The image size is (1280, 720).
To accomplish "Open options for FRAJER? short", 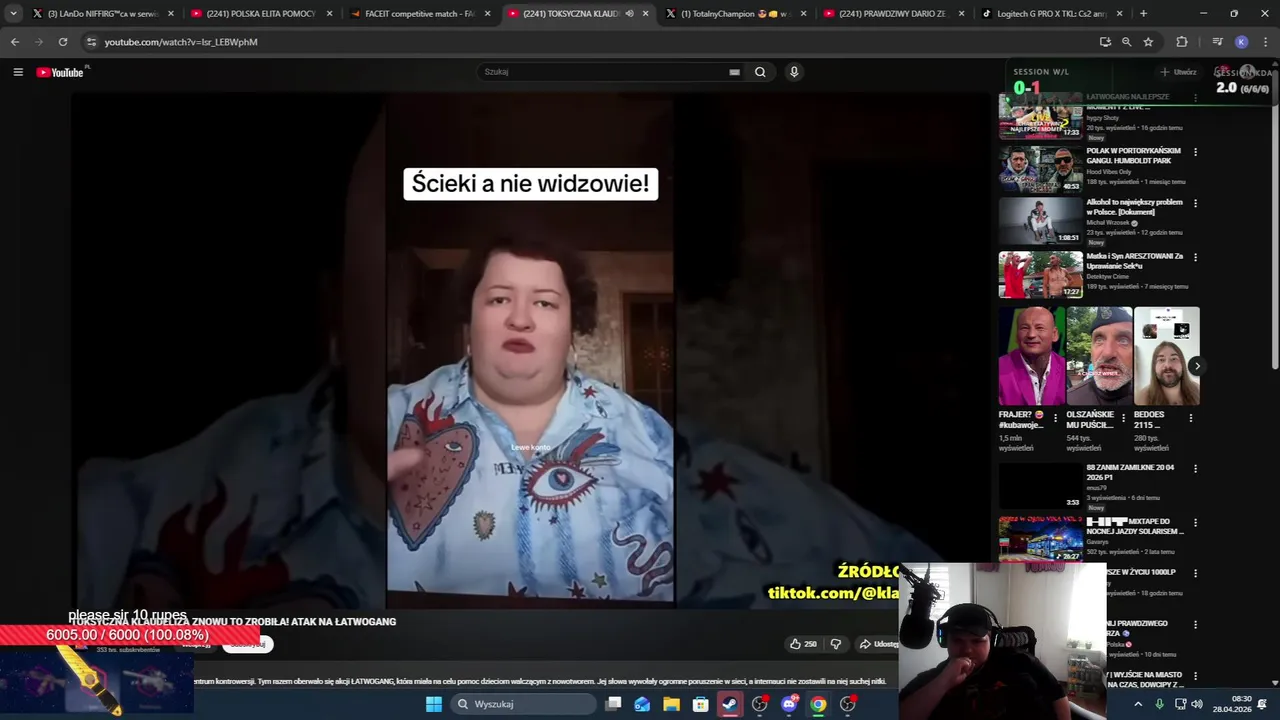I will pyautogui.click(x=1055, y=418).
